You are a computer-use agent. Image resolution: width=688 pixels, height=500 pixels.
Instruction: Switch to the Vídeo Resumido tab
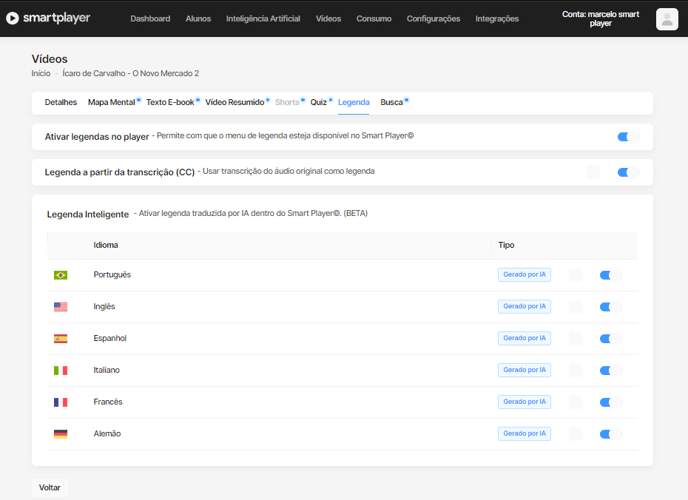coord(235,102)
